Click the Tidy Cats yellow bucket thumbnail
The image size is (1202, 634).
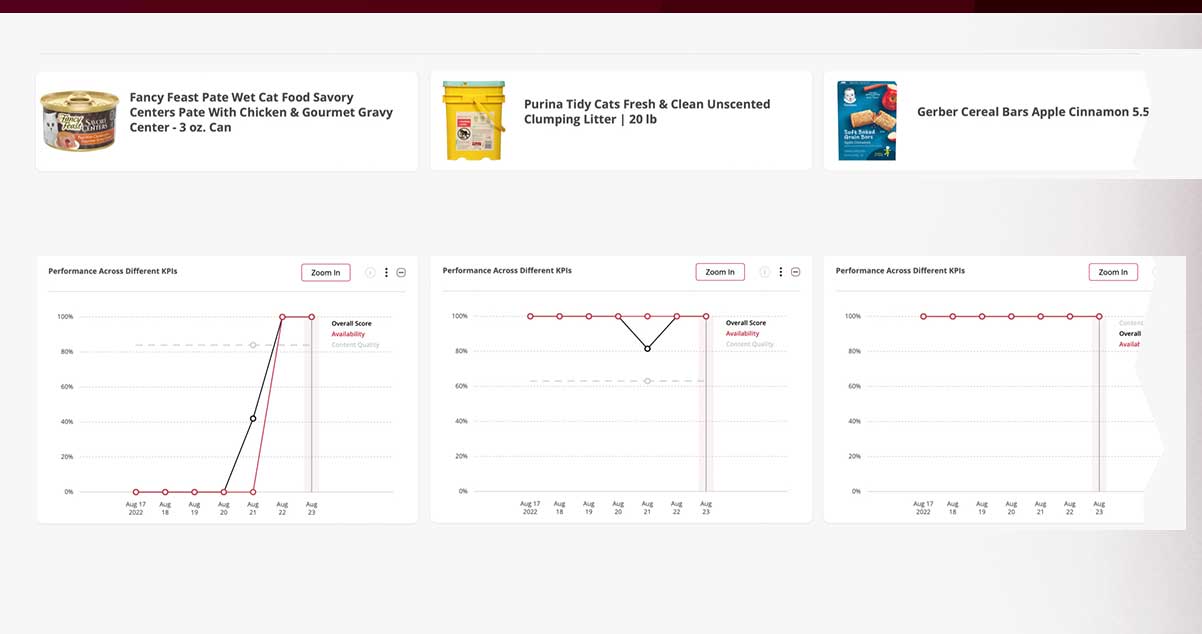[x=474, y=120]
